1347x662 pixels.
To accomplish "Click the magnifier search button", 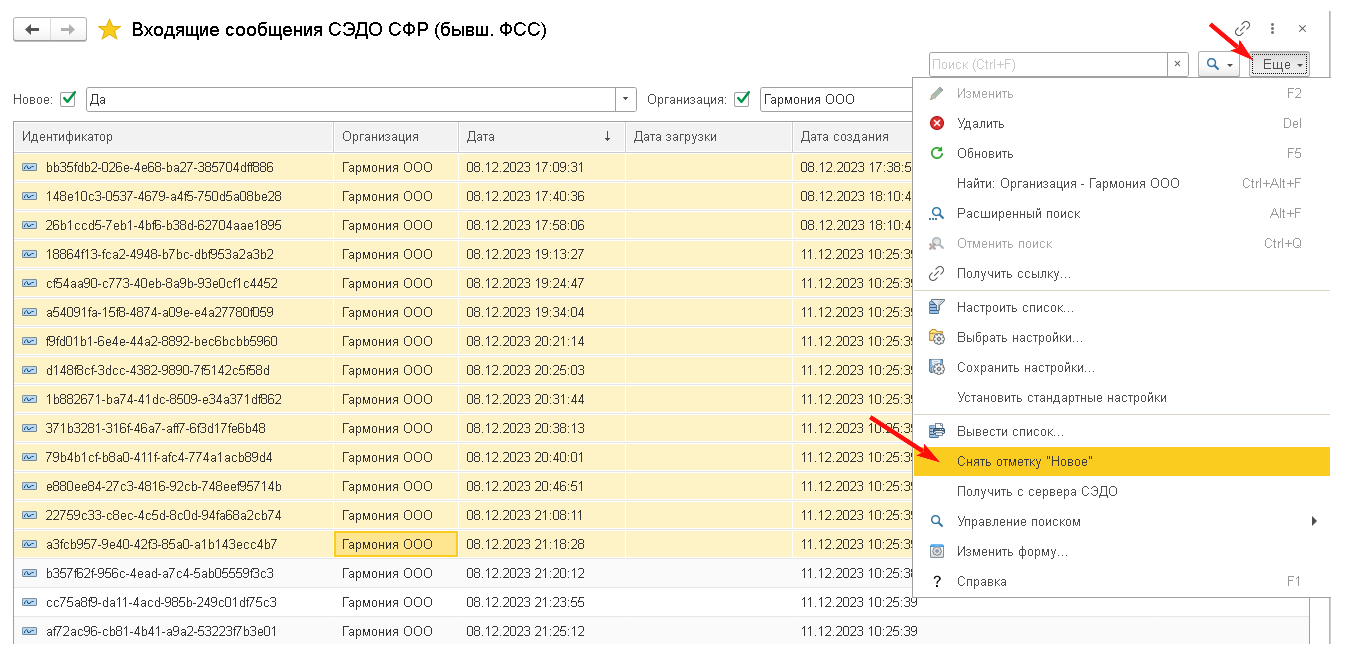I will [1218, 64].
